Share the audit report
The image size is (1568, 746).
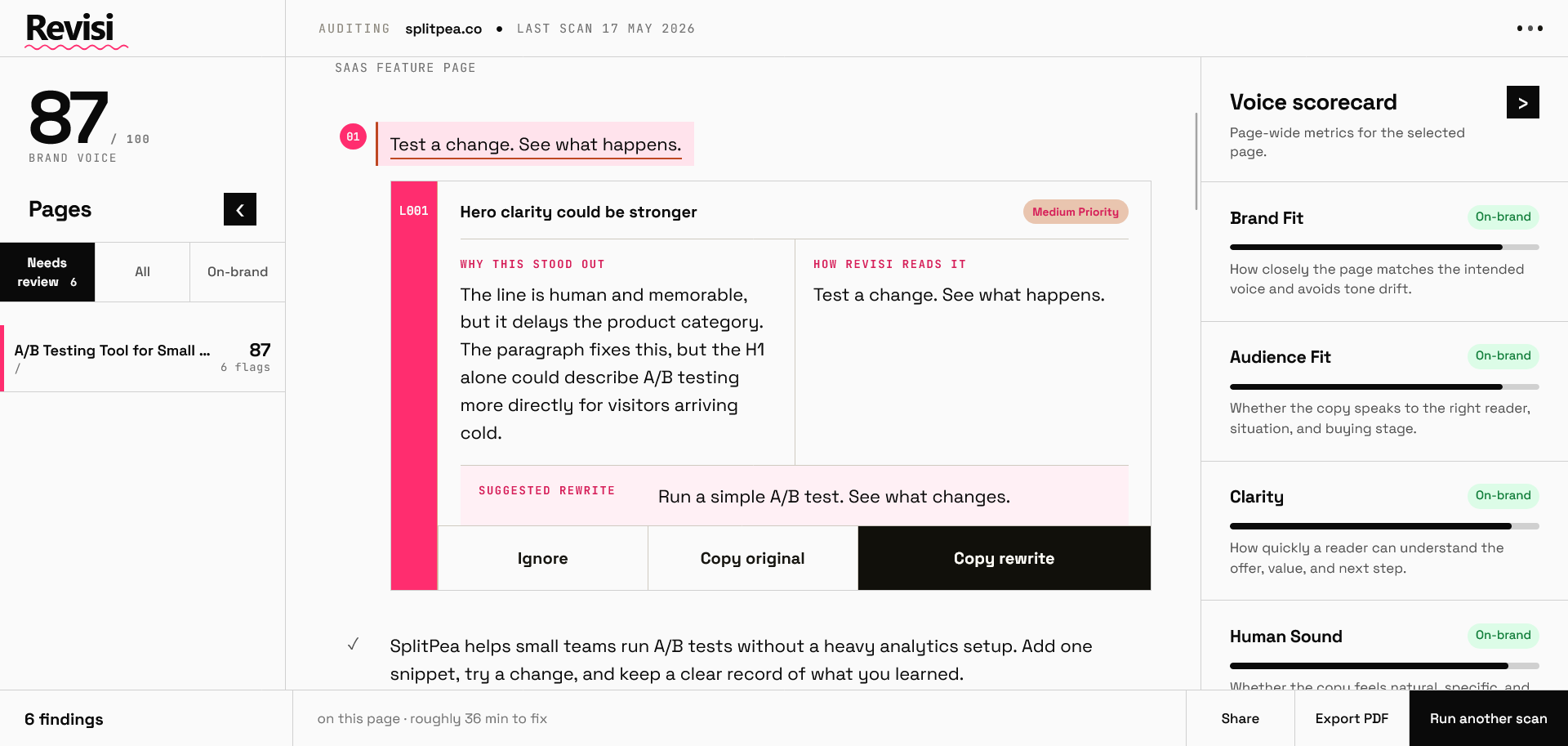point(1241,718)
